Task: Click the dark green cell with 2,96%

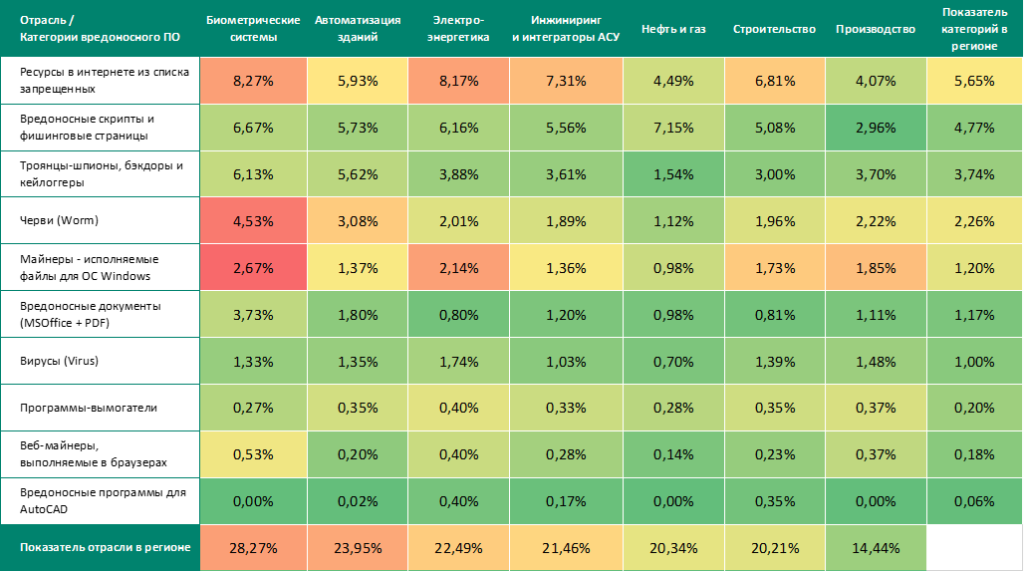Action: coord(875,127)
